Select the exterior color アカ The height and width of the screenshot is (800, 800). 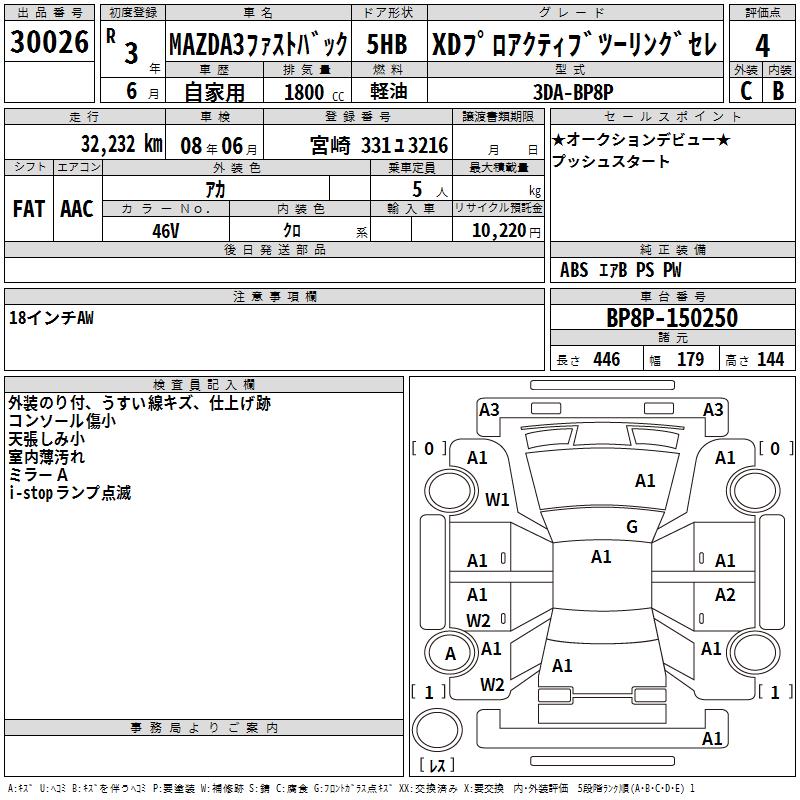point(215,190)
